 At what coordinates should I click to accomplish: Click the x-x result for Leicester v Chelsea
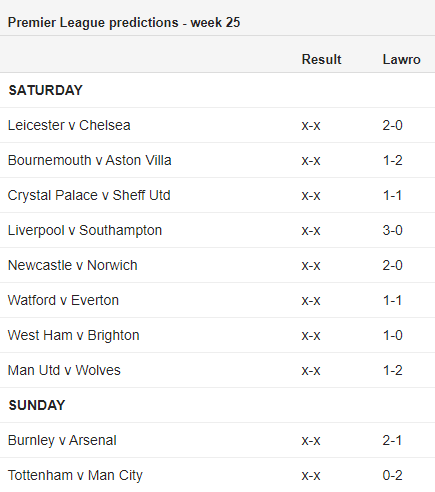(x=311, y=126)
